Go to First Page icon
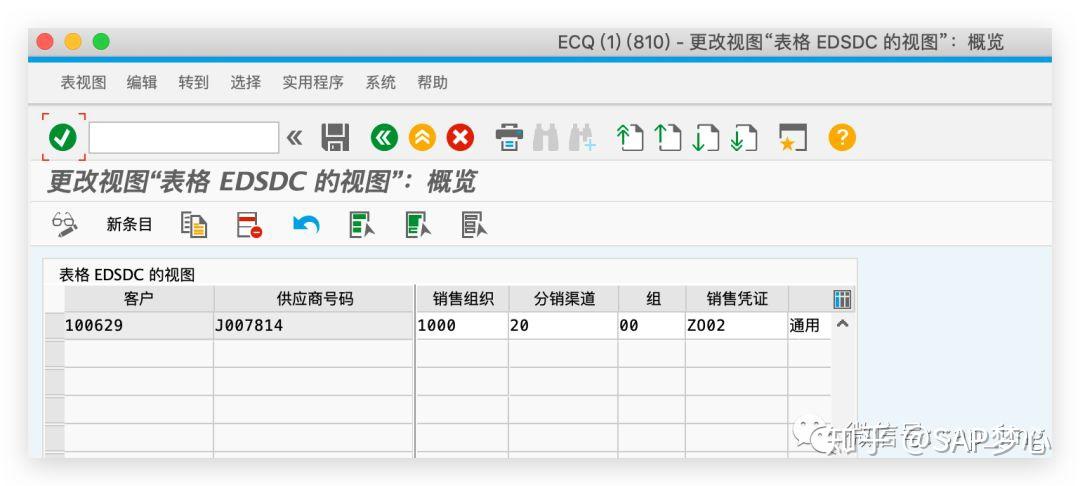Screen dimensions: 1080x486 (630, 138)
